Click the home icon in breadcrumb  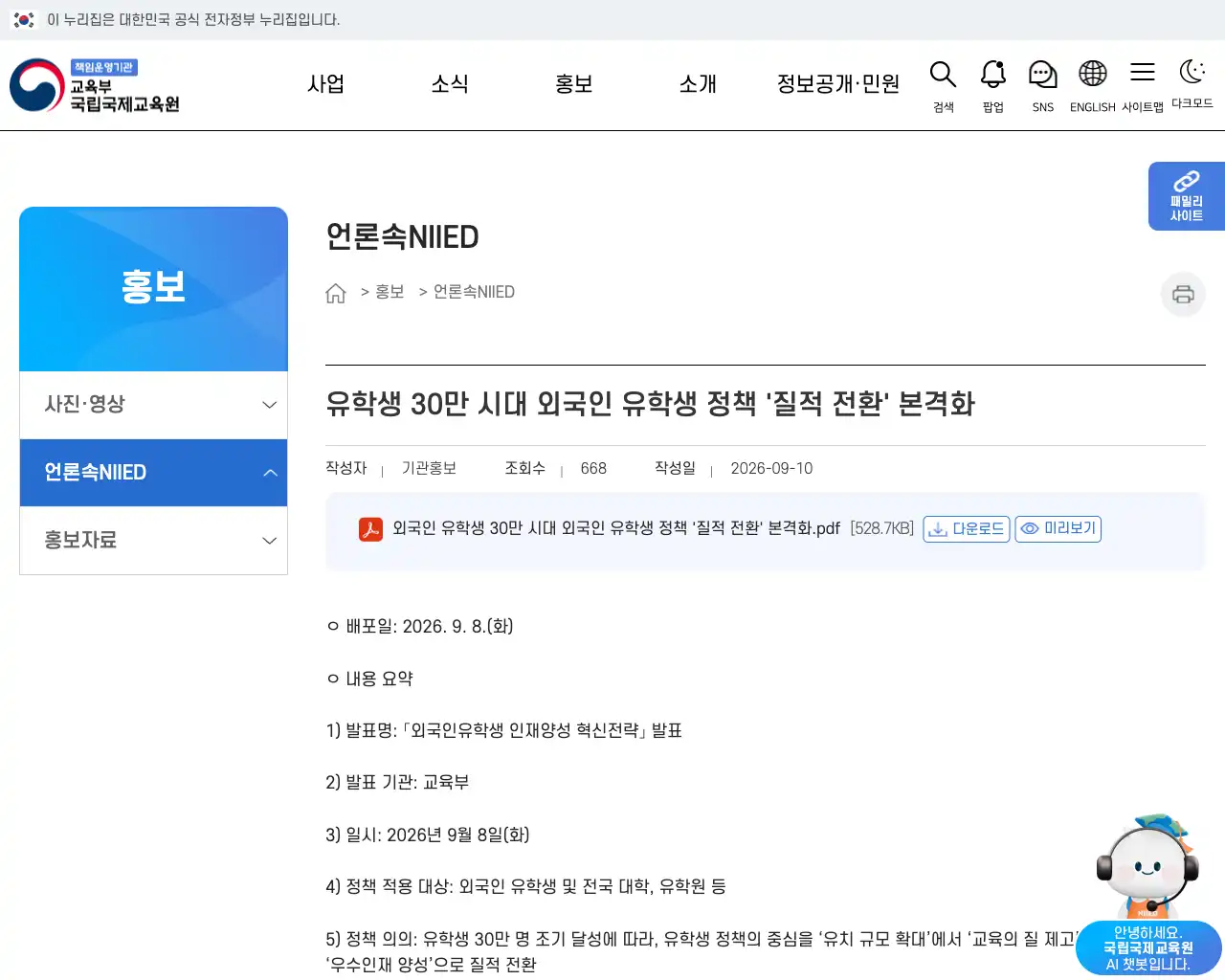[335, 293]
